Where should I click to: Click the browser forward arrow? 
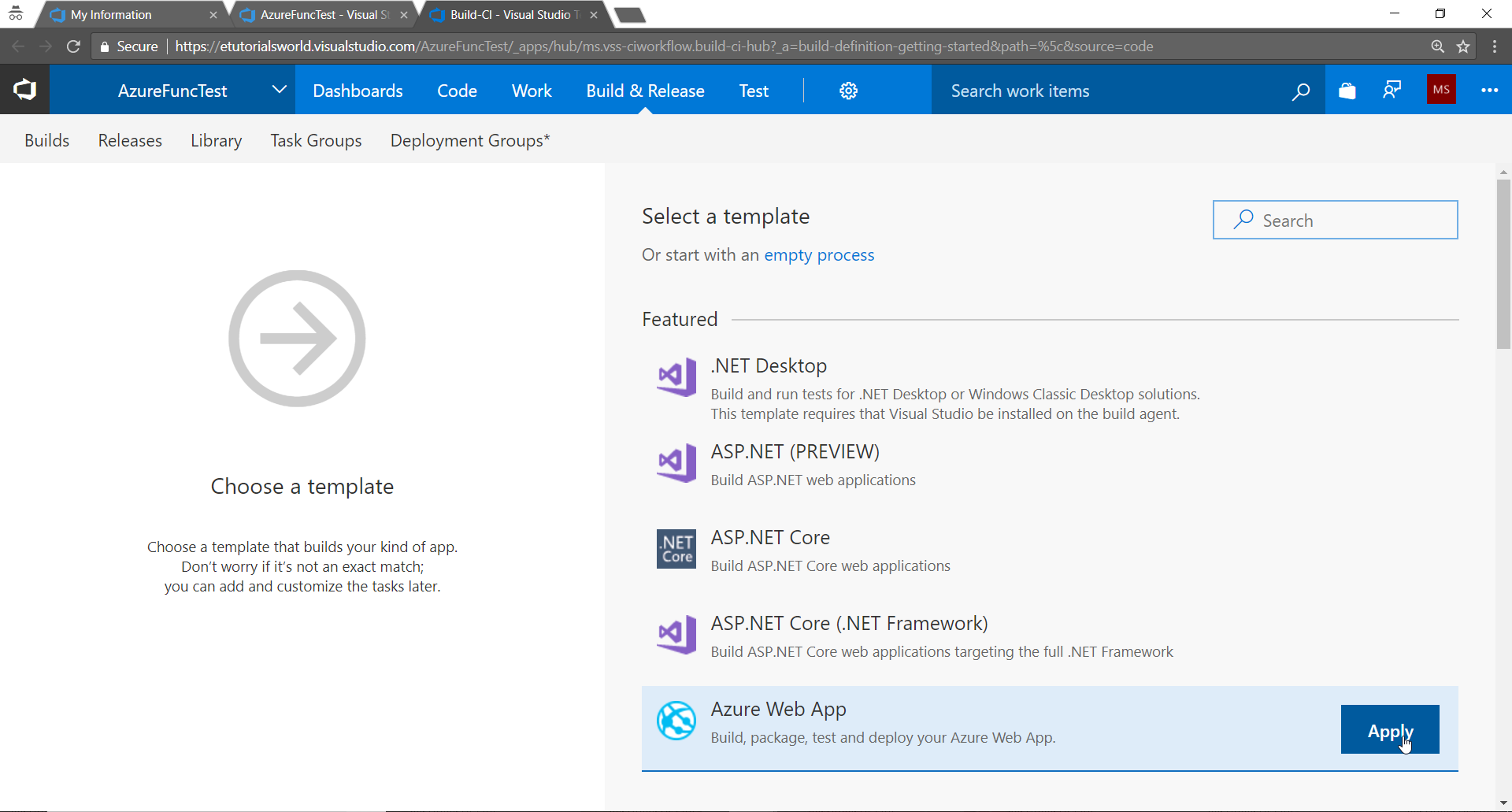46,46
